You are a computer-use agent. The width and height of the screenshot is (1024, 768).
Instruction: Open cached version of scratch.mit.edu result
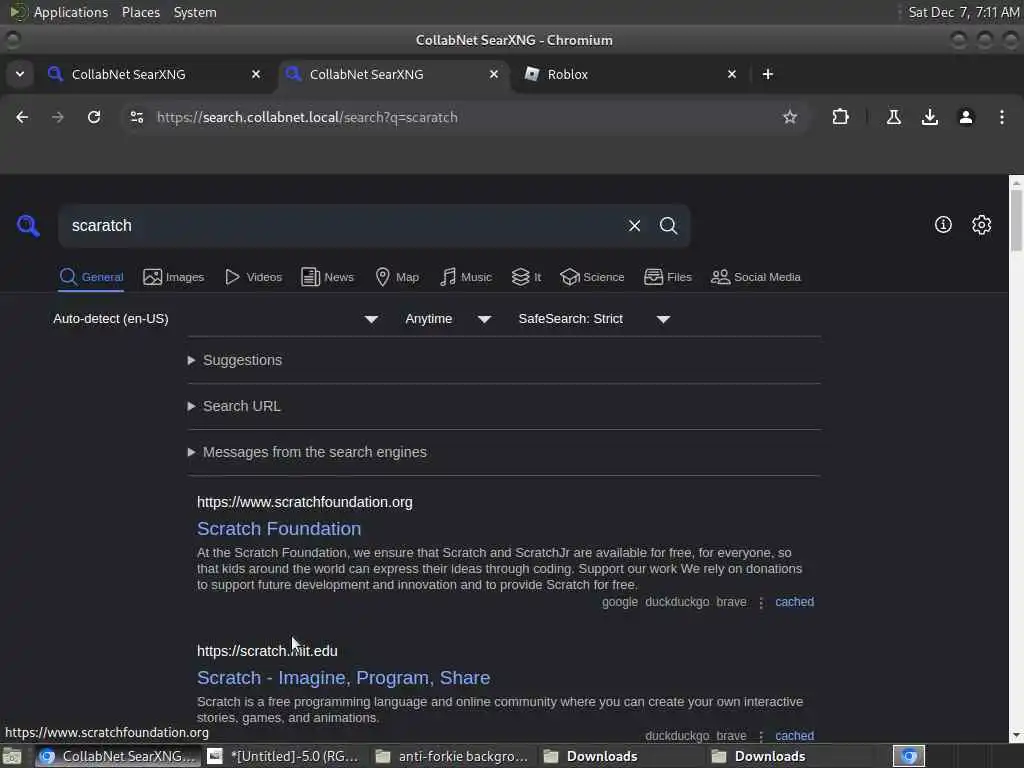click(x=794, y=736)
